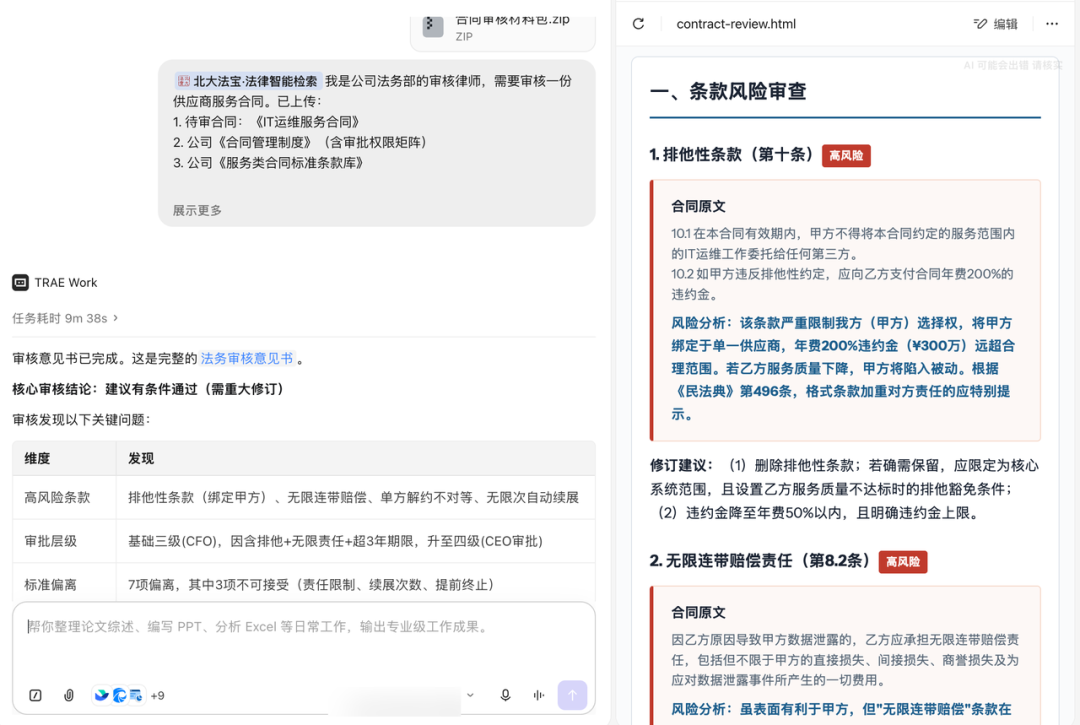Click the audio waveform icon
Viewport: 1080px width, 725px height.
(x=539, y=695)
